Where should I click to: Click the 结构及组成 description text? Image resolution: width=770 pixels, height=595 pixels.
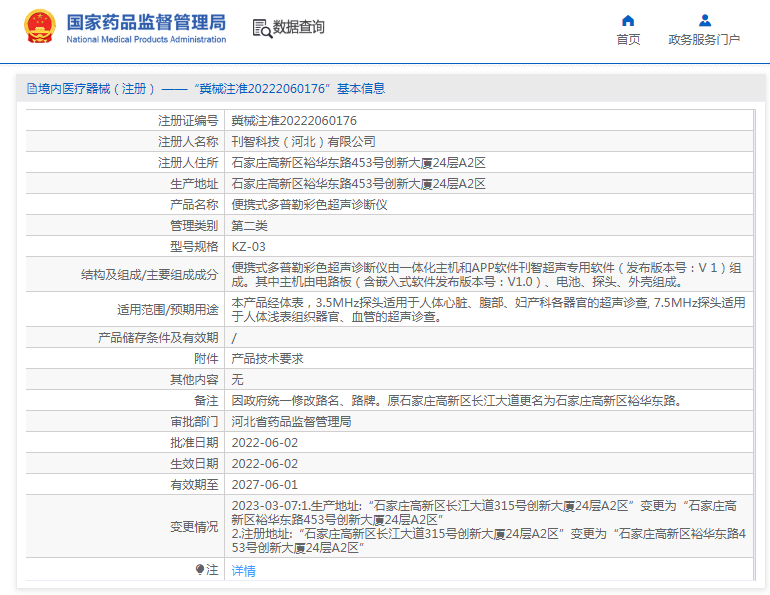[486, 275]
